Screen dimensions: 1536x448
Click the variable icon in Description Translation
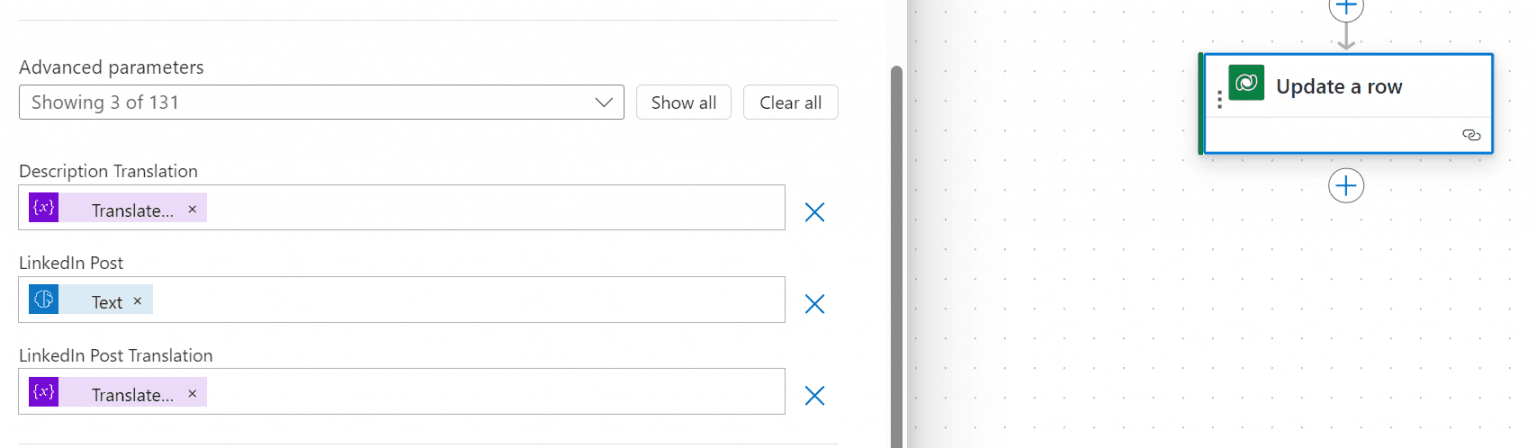click(44, 208)
